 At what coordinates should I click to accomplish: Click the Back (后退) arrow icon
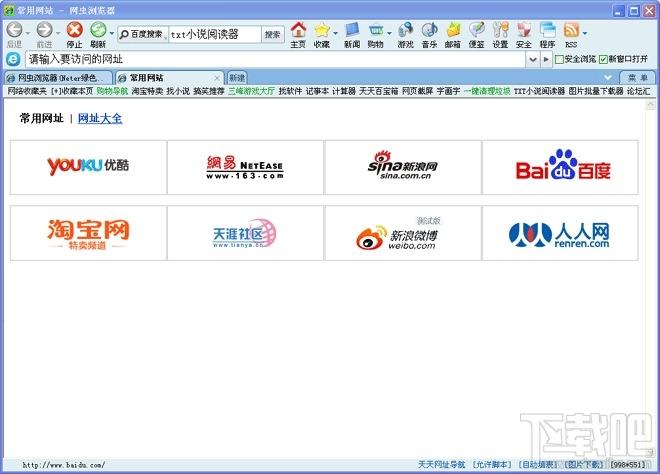pos(15,30)
